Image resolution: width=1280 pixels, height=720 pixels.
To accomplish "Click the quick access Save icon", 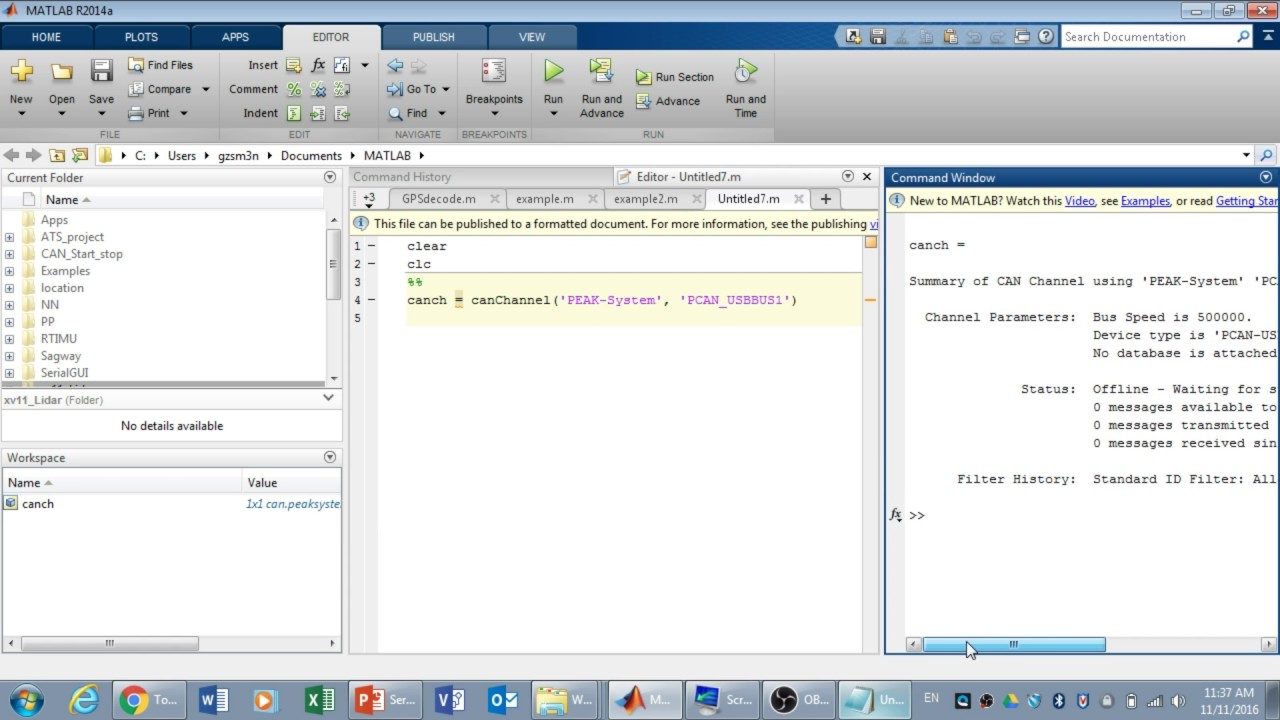I will pos(877,36).
